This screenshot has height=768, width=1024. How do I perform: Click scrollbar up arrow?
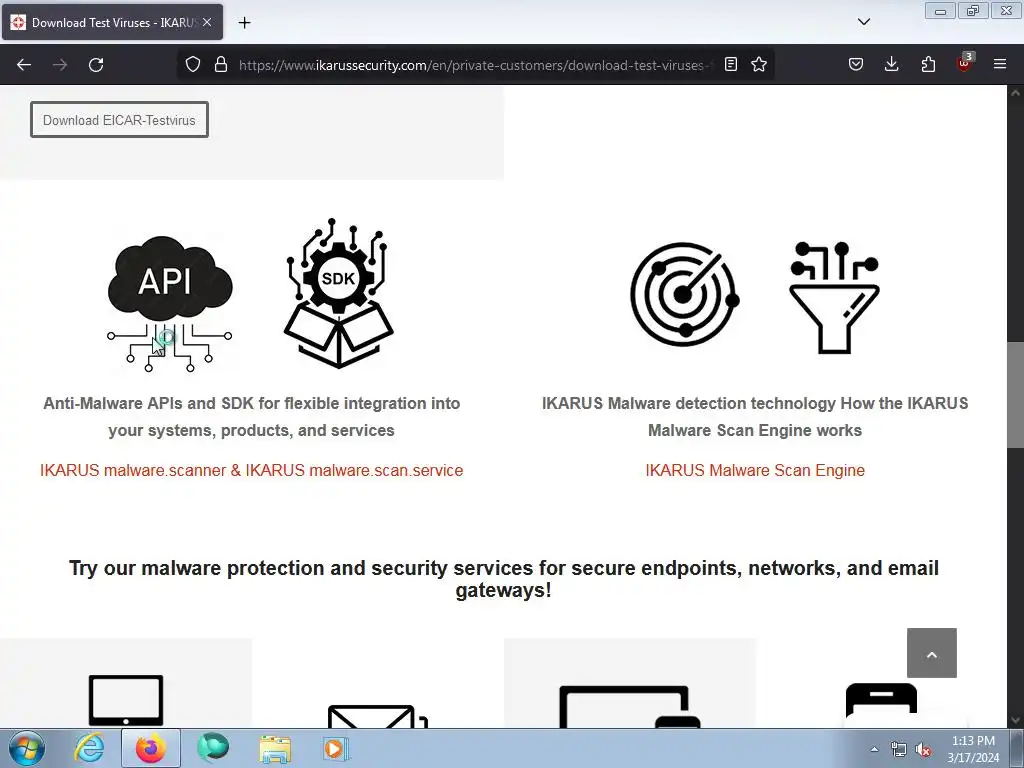(1016, 93)
